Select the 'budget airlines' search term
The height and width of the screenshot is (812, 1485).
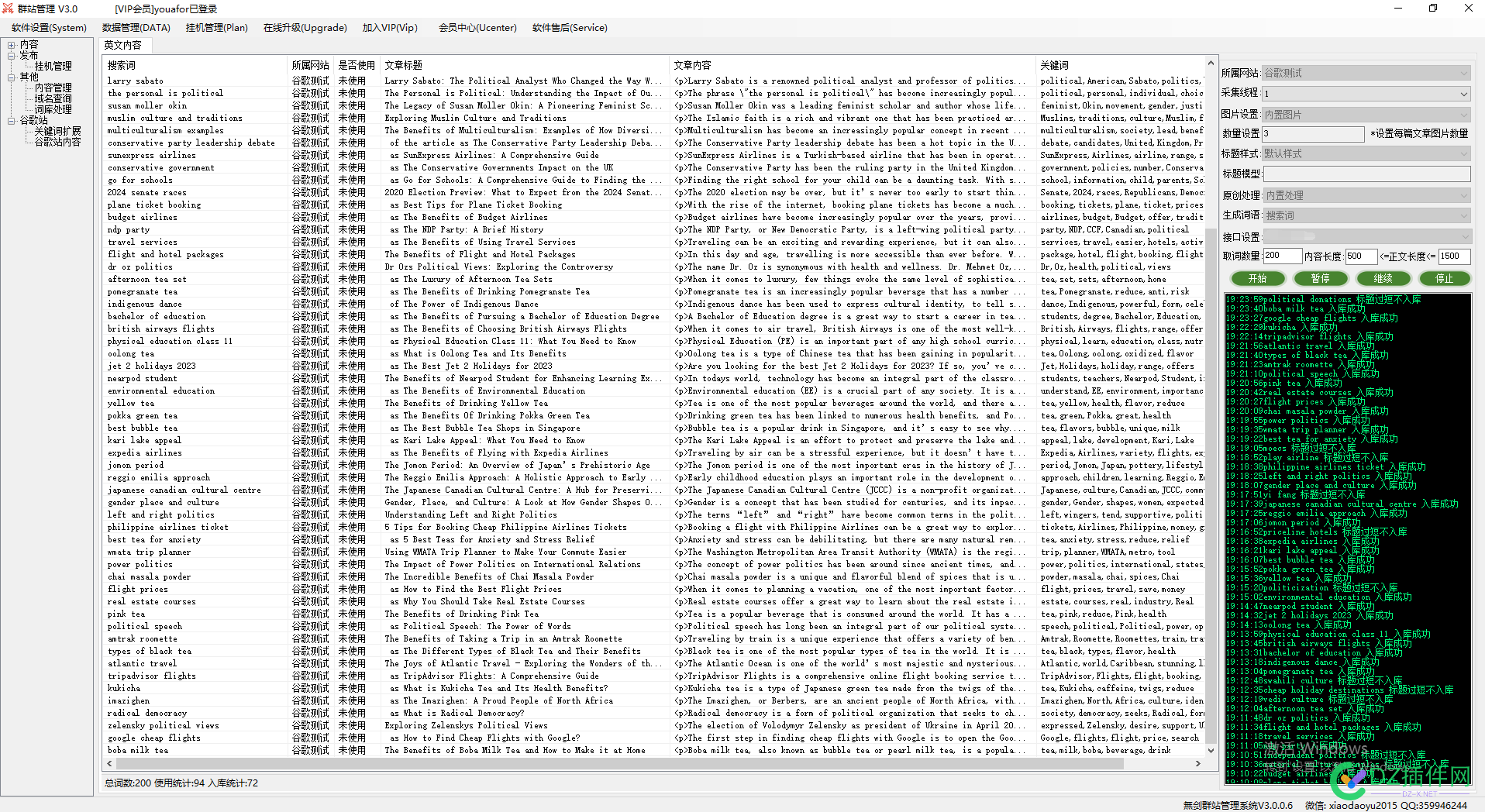143,217
